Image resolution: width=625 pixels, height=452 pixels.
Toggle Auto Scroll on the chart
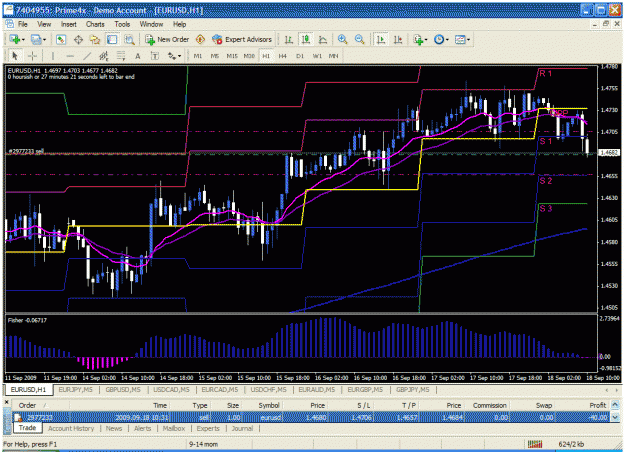(381, 39)
